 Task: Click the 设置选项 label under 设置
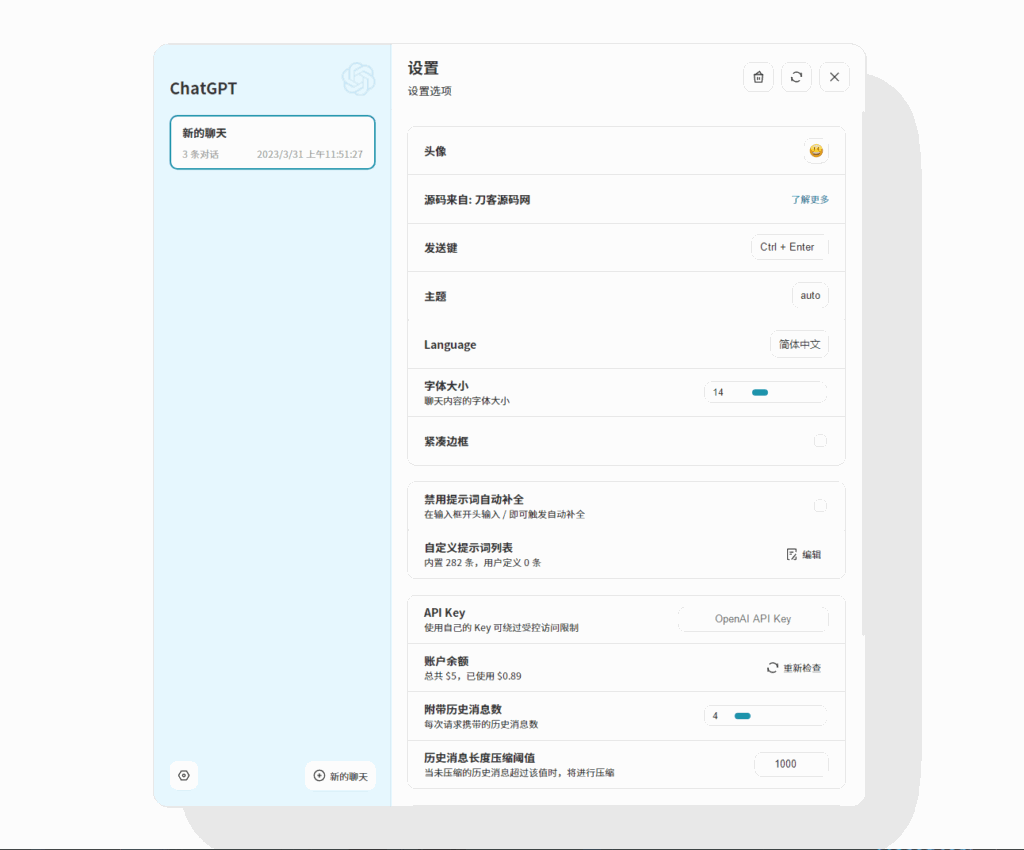pyautogui.click(x=430, y=90)
